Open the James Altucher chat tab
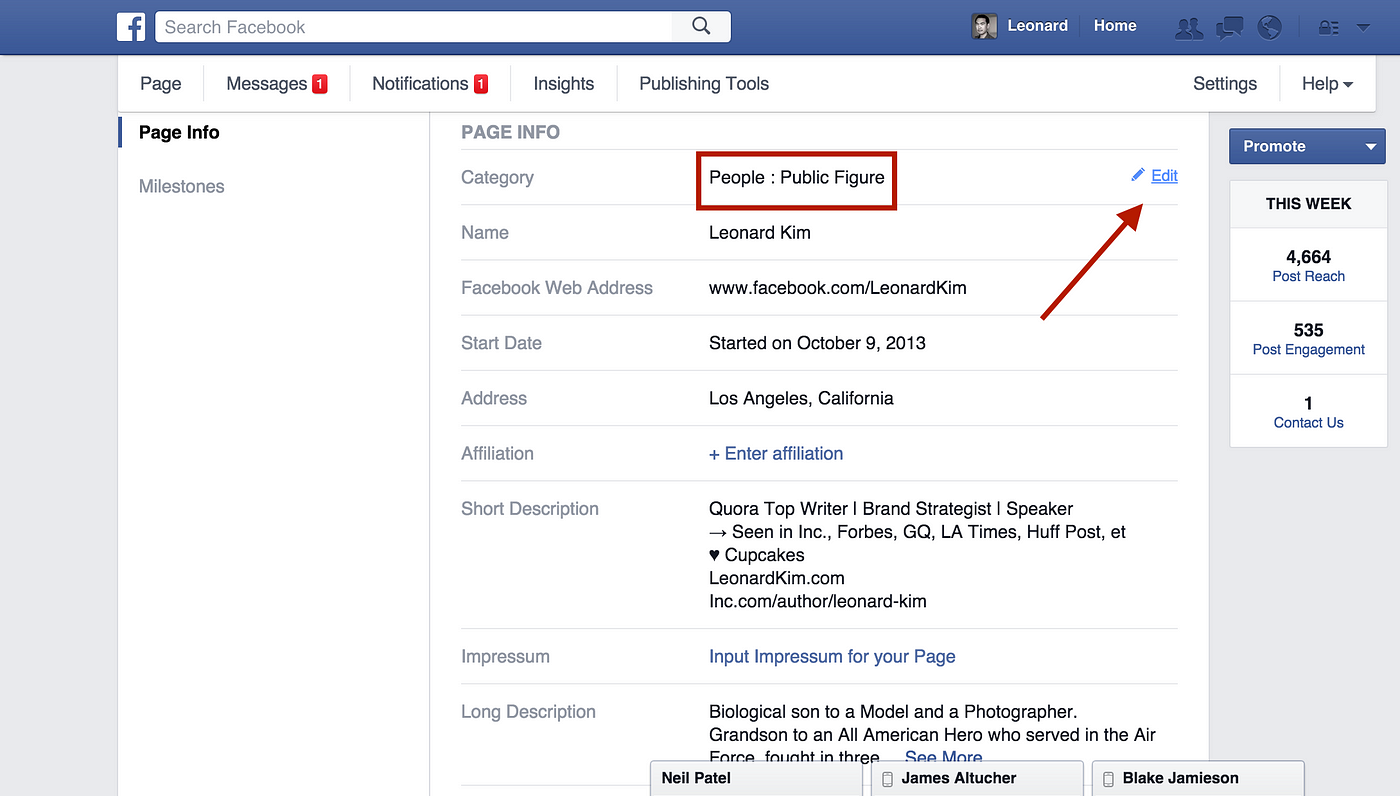1400x796 pixels. (x=977, y=778)
